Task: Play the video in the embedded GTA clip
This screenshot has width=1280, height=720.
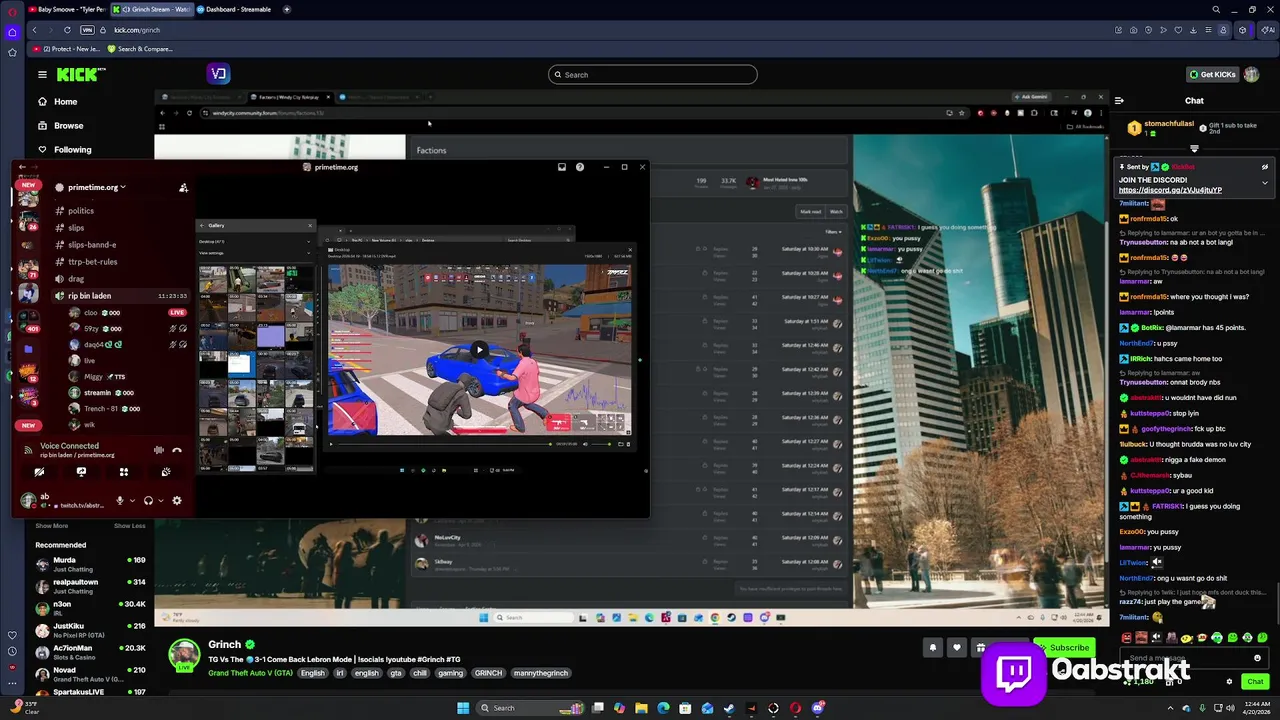Action: (480, 350)
